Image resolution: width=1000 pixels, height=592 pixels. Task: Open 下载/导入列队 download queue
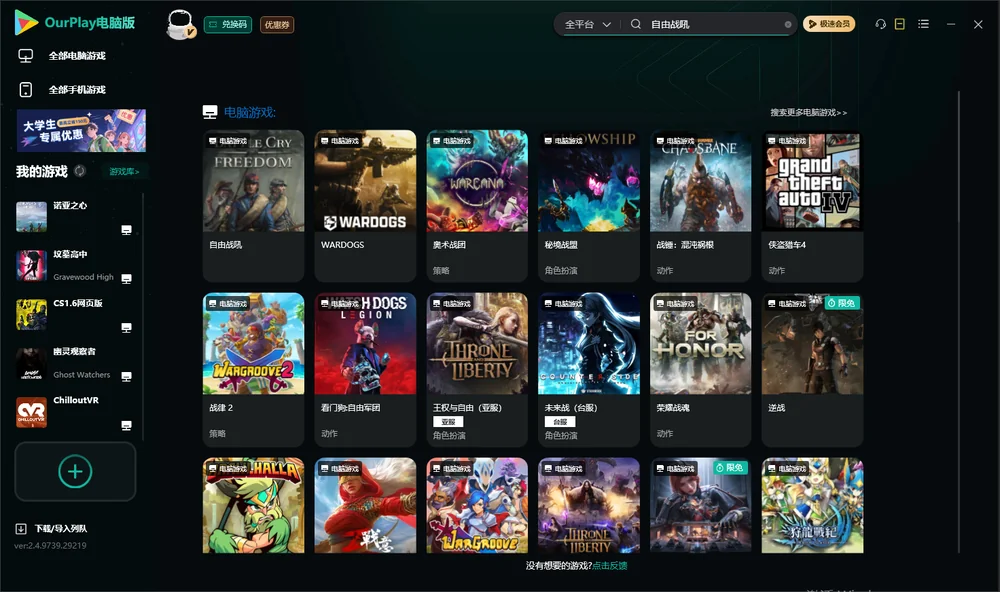tap(52, 529)
